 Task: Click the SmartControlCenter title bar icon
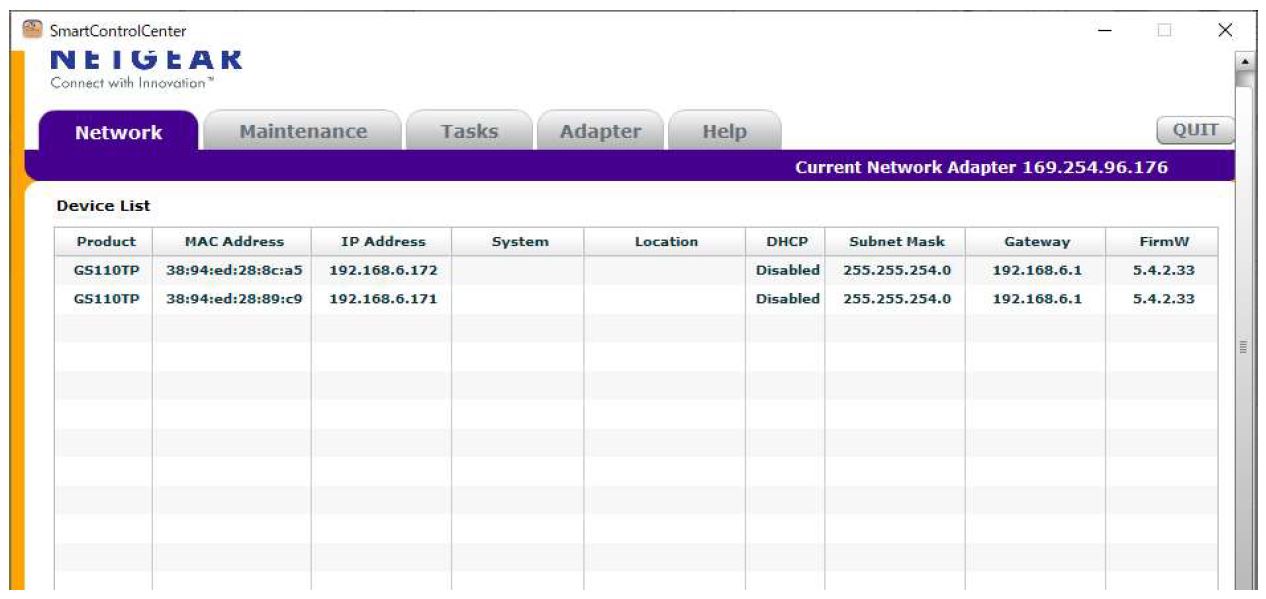(x=34, y=30)
